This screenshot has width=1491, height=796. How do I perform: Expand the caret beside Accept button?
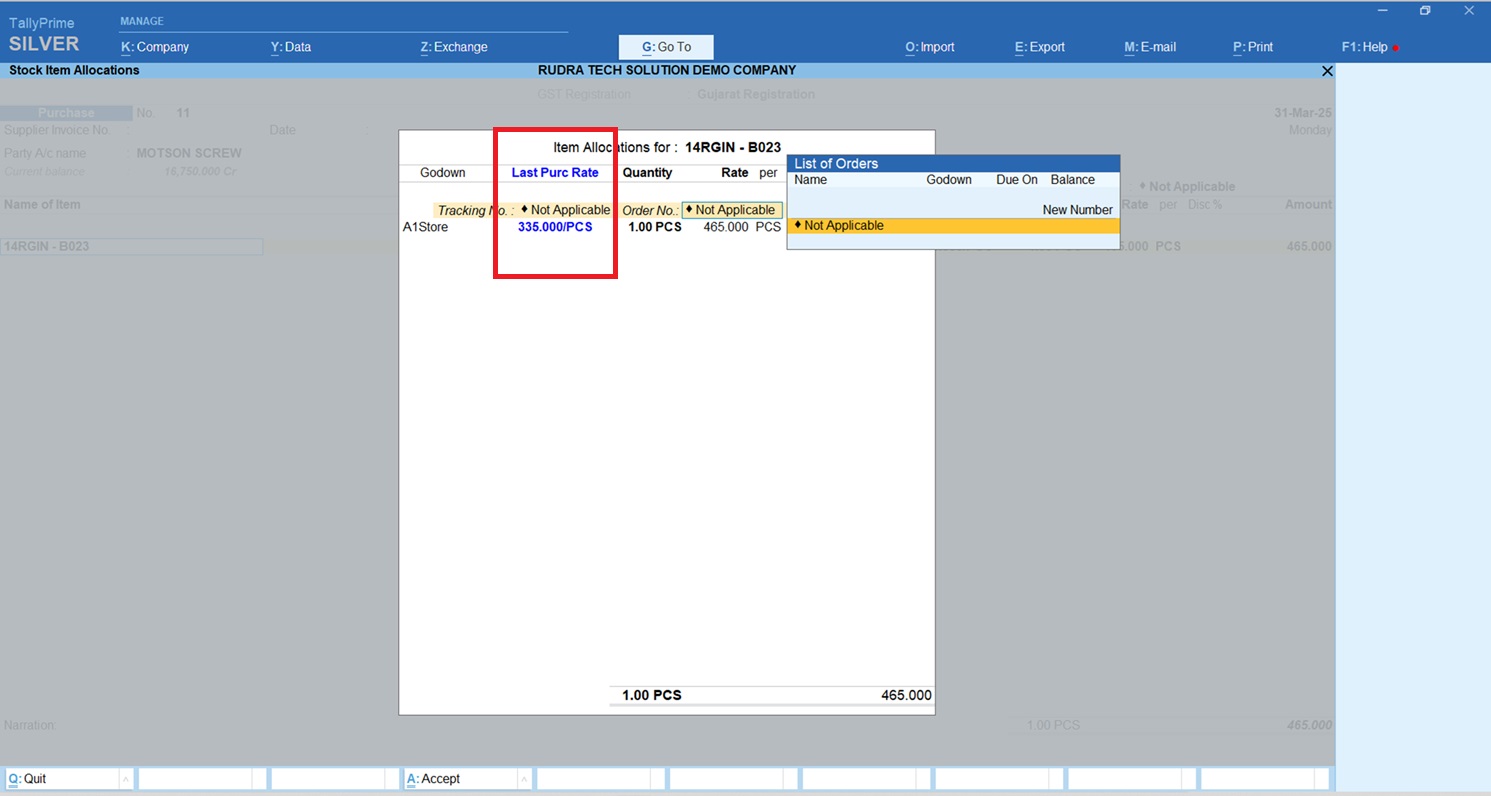point(525,779)
